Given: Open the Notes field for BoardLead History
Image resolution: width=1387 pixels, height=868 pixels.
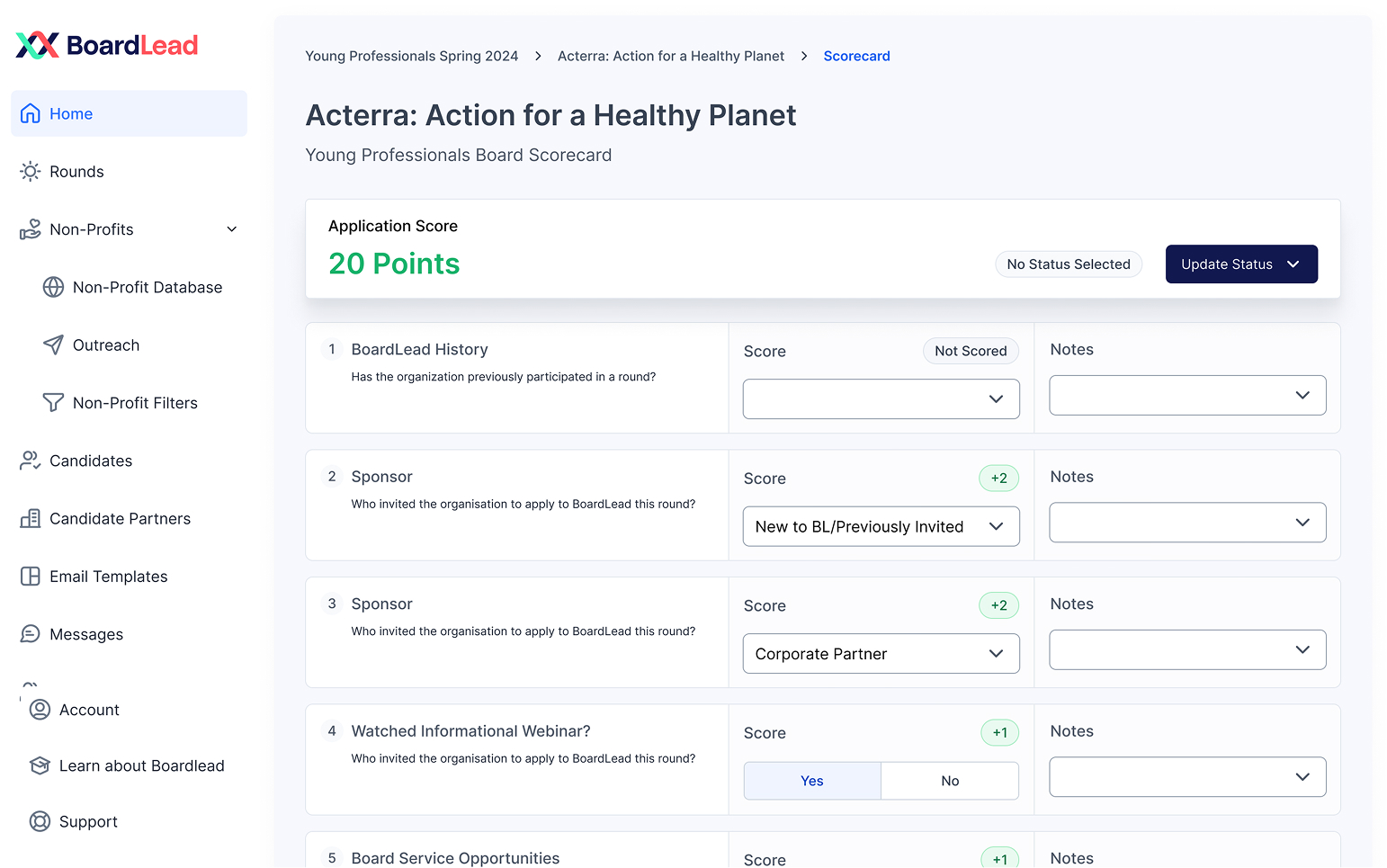Looking at the screenshot, I should pos(1186,396).
